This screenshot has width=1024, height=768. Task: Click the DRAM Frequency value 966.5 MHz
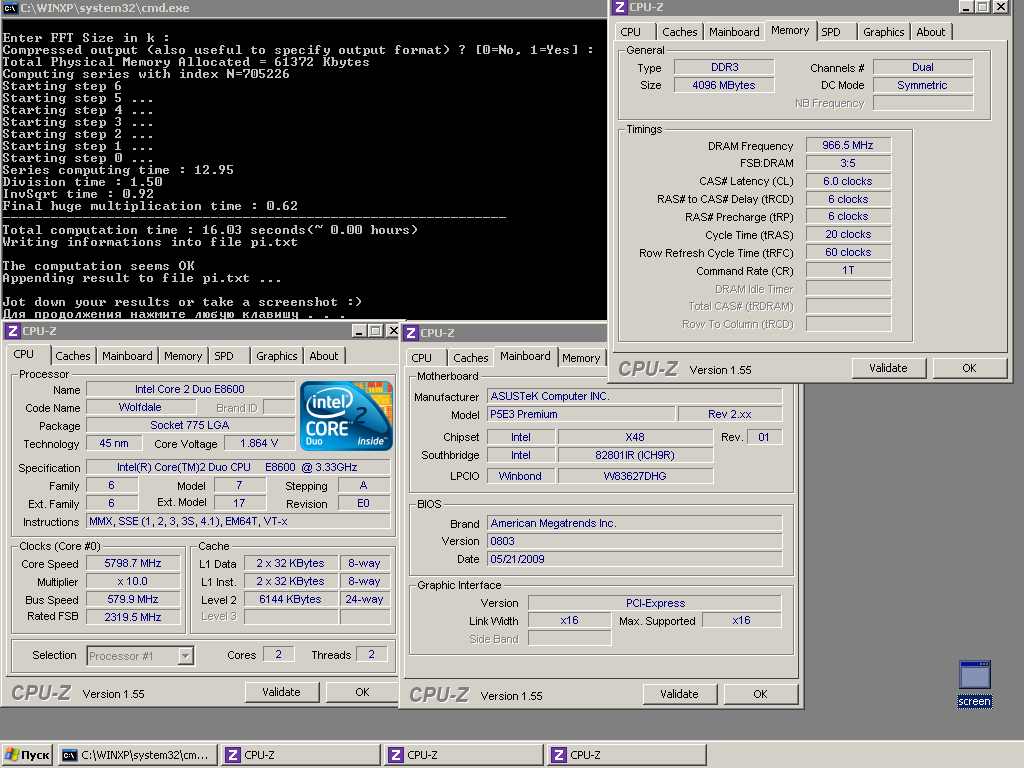coord(848,145)
